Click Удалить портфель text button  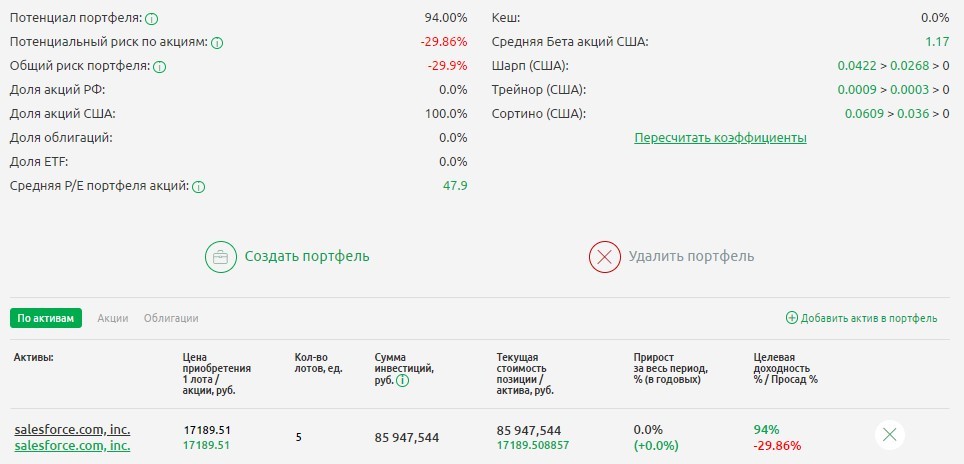click(691, 257)
